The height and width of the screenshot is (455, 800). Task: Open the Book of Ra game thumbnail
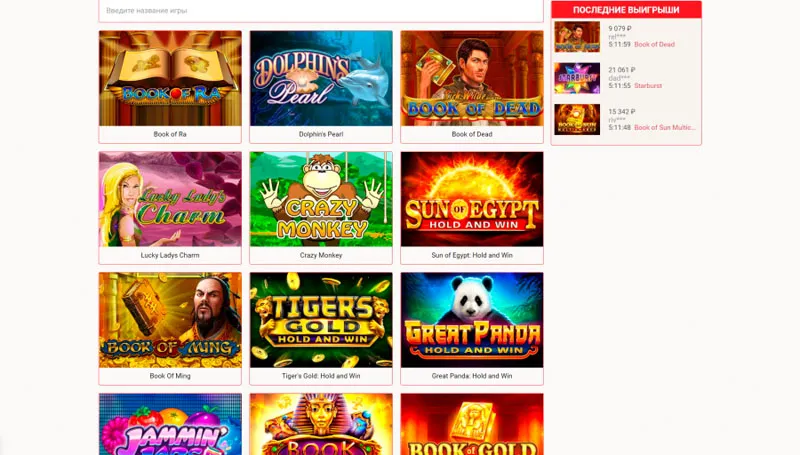[x=170, y=78]
